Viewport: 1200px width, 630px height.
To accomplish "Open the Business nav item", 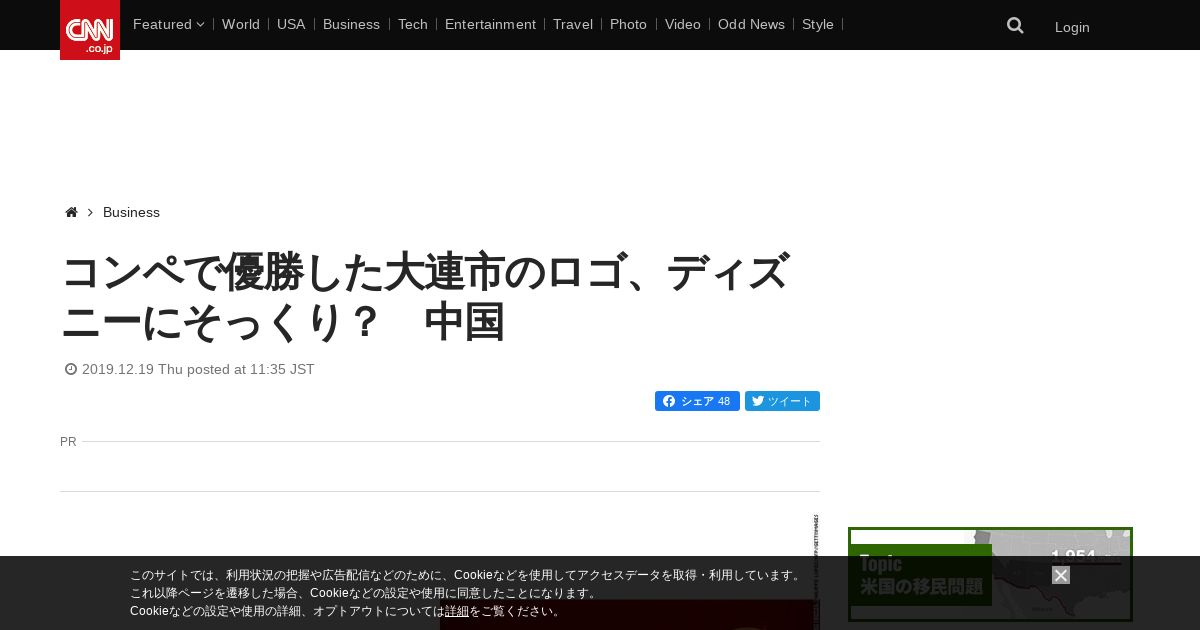I will pyautogui.click(x=351, y=24).
